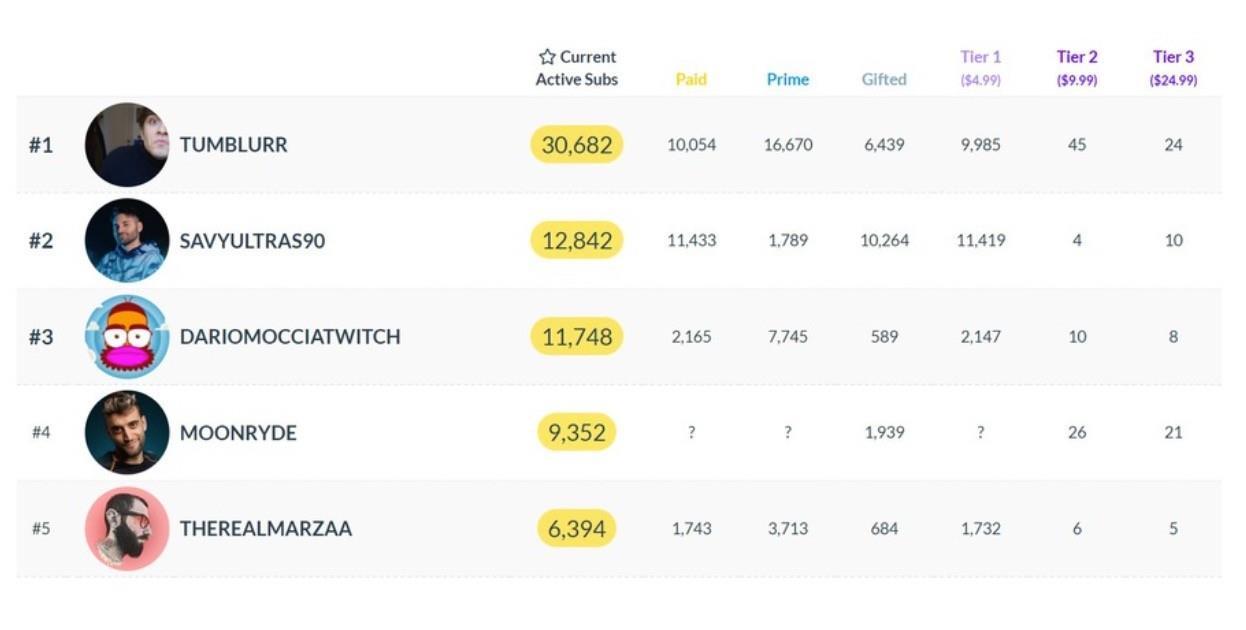Click the highlighted 30,682 subs badge

577,145
